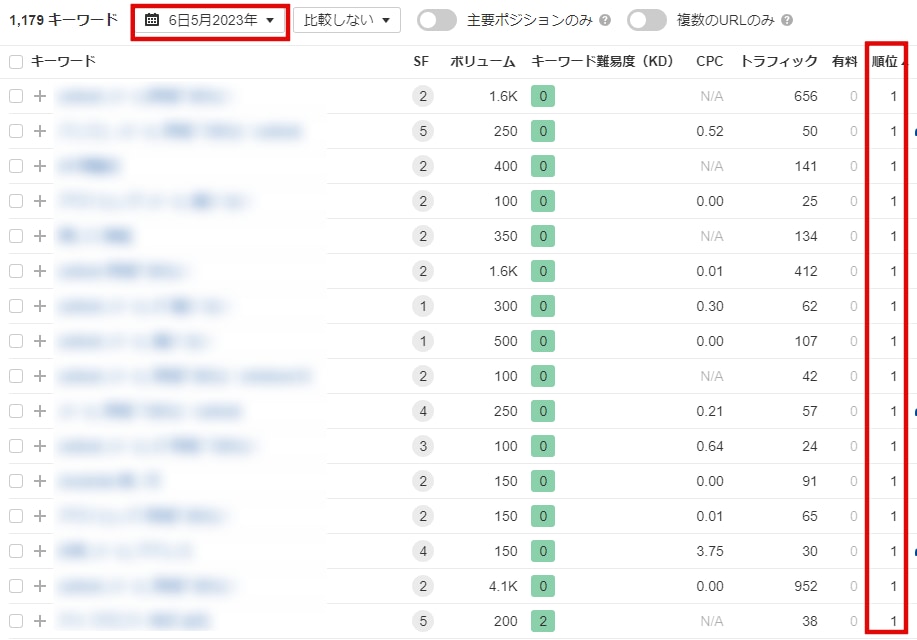Click the traffic value 412
The image size is (917, 640).
tap(805, 271)
